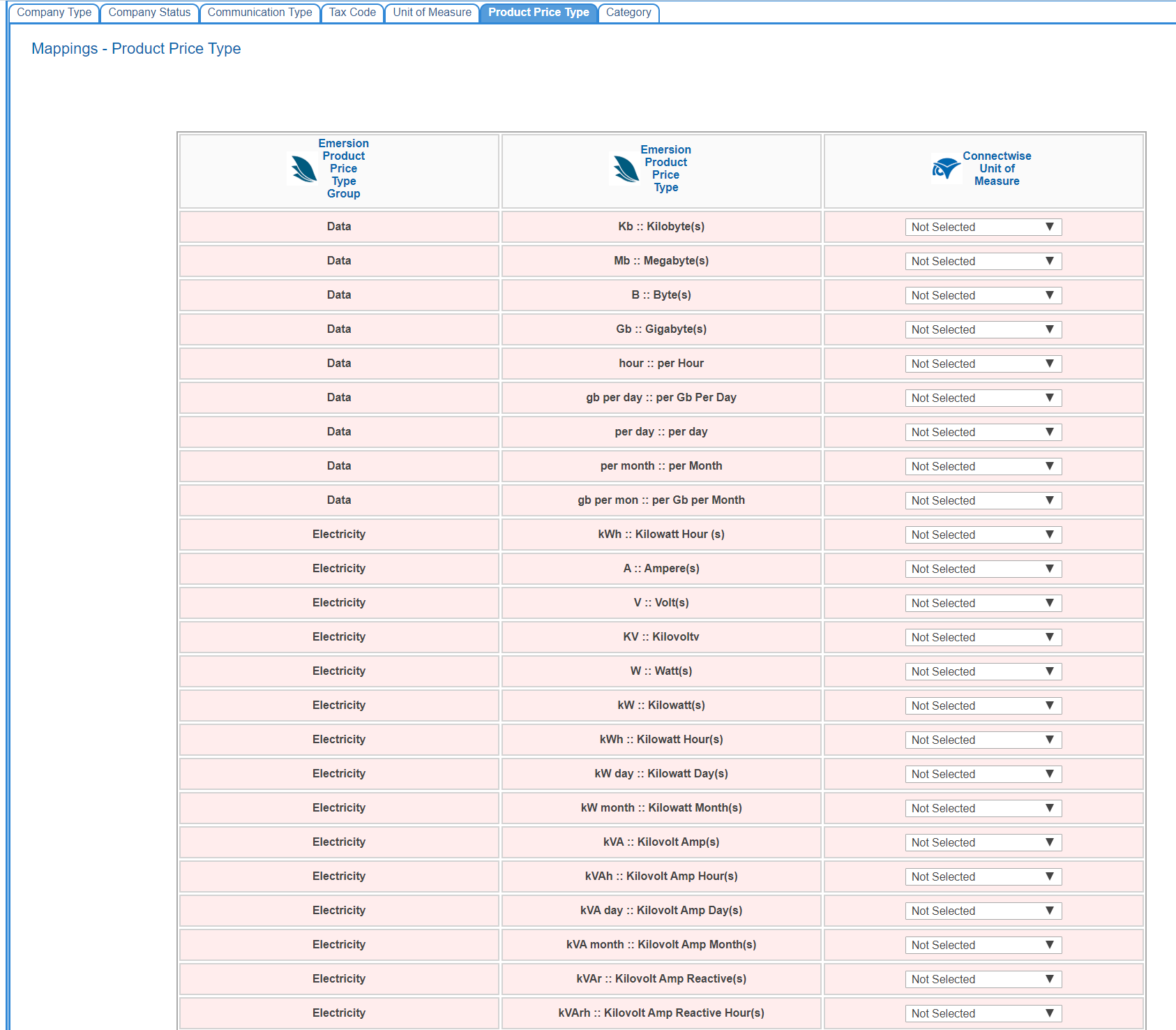Expand dropdown for kVArh Kilovolt Amp Reactive Hour(s)

tap(983, 1013)
